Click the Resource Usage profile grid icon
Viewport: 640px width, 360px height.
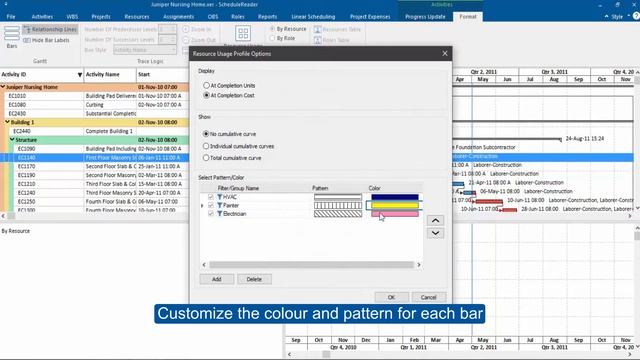point(243,33)
